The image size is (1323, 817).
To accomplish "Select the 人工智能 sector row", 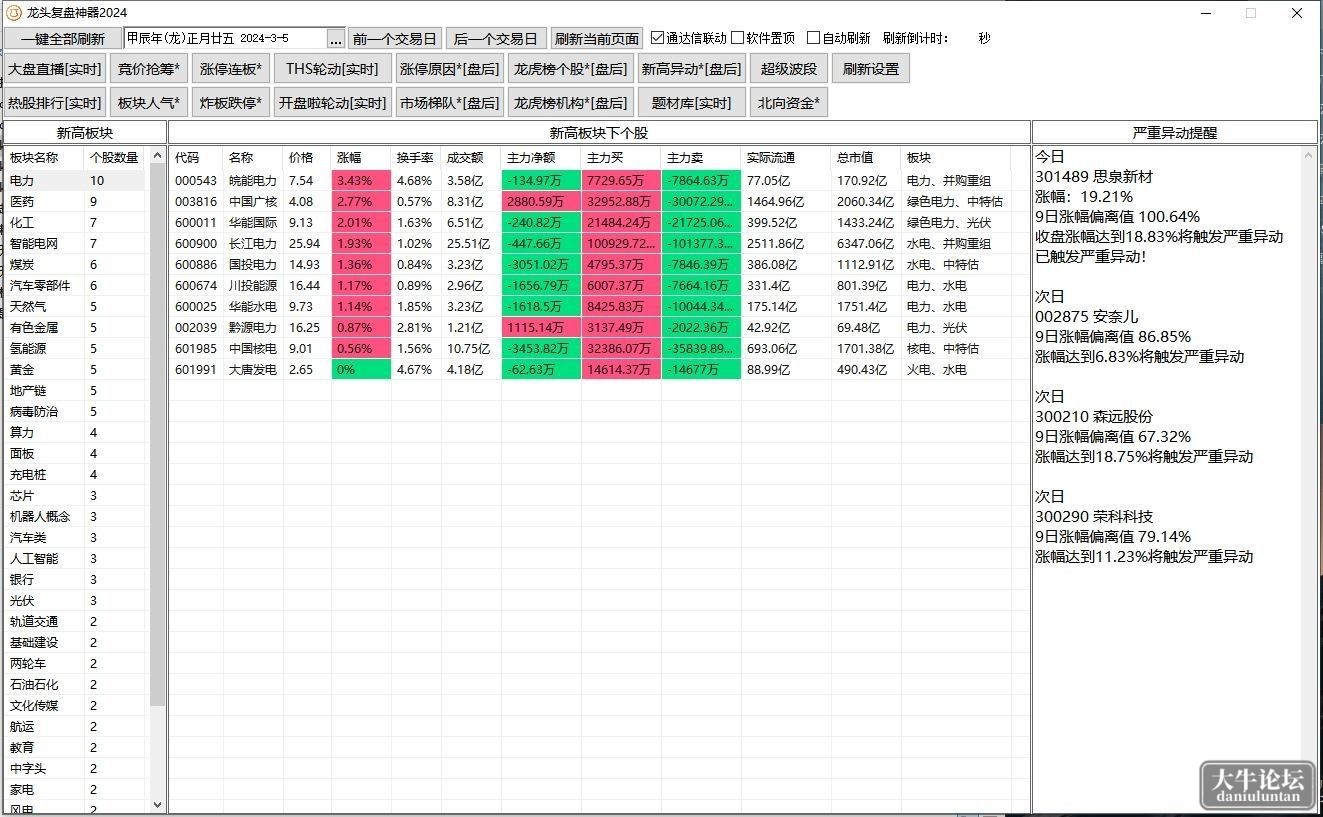I will click(x=75, y=559).
